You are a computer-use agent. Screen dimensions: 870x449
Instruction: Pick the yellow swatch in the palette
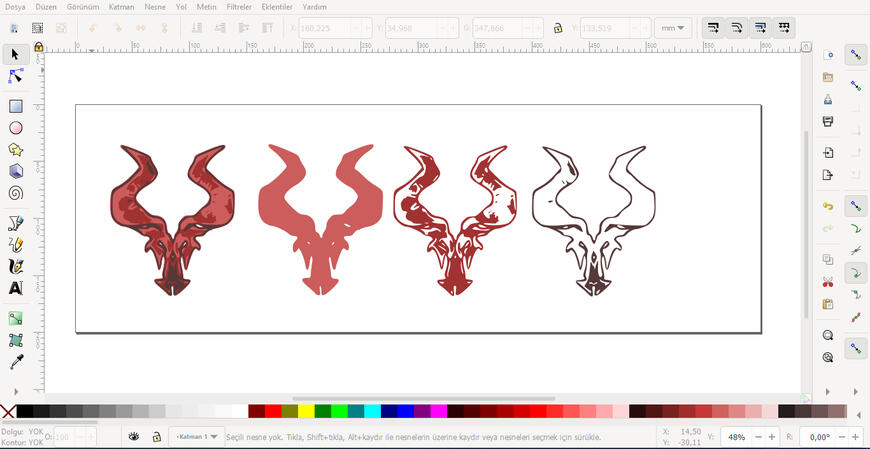click(x=306, y=411)
